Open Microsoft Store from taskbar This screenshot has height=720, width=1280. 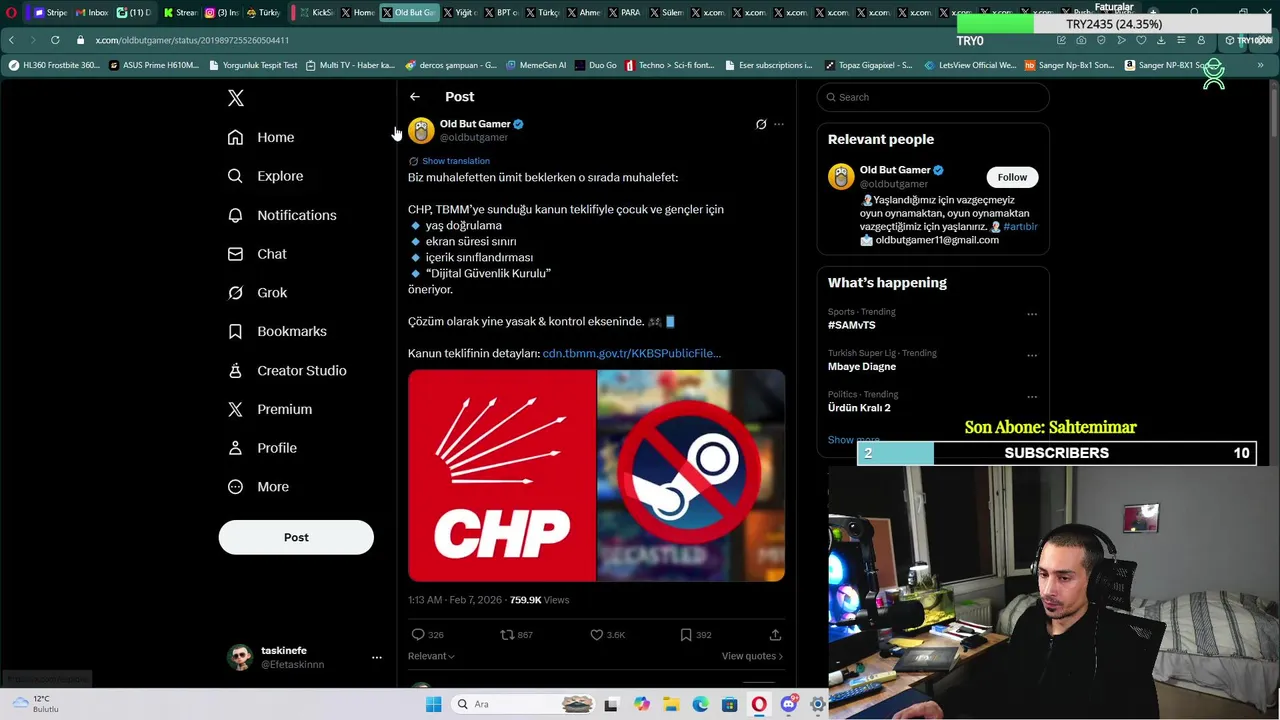(x=730, y=704)
